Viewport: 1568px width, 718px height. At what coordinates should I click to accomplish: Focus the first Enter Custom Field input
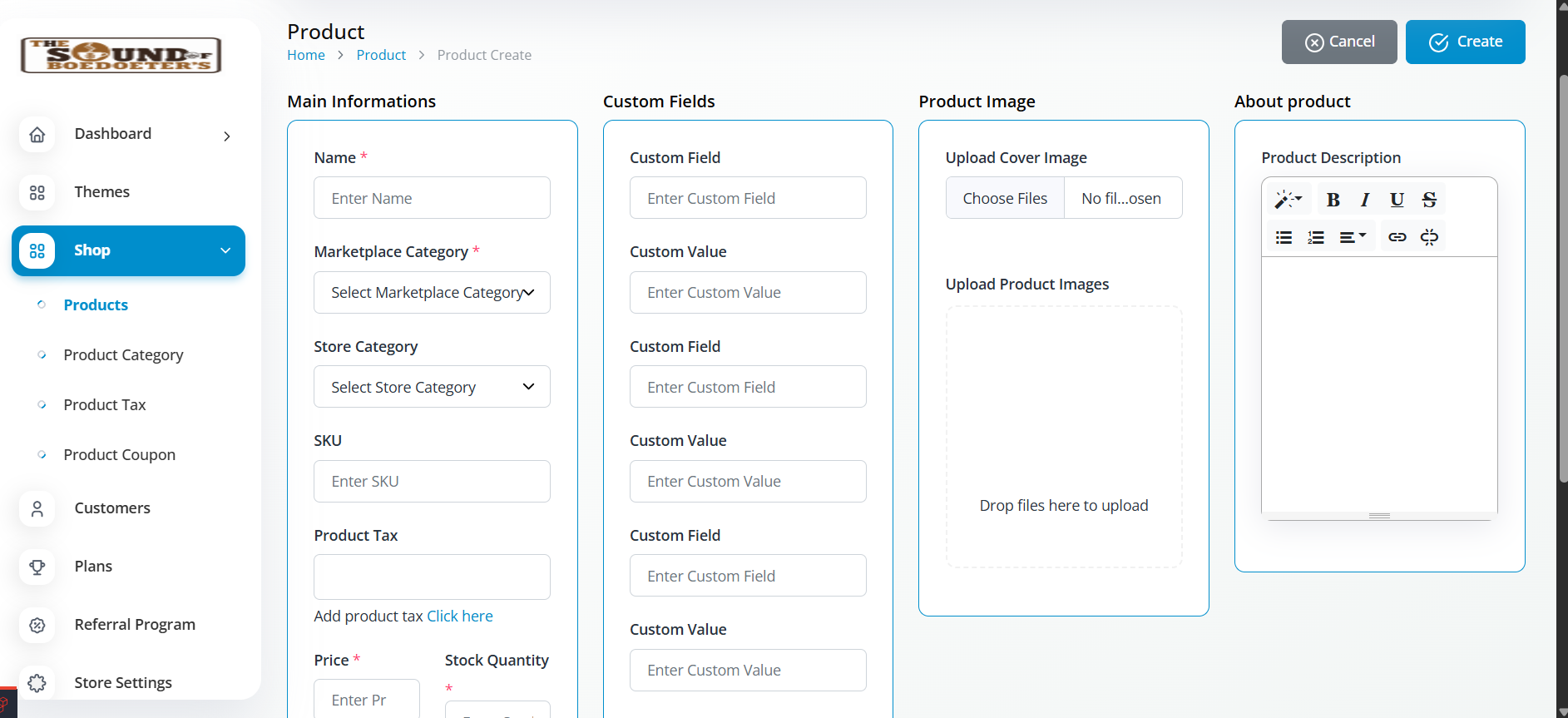(748, 198)
